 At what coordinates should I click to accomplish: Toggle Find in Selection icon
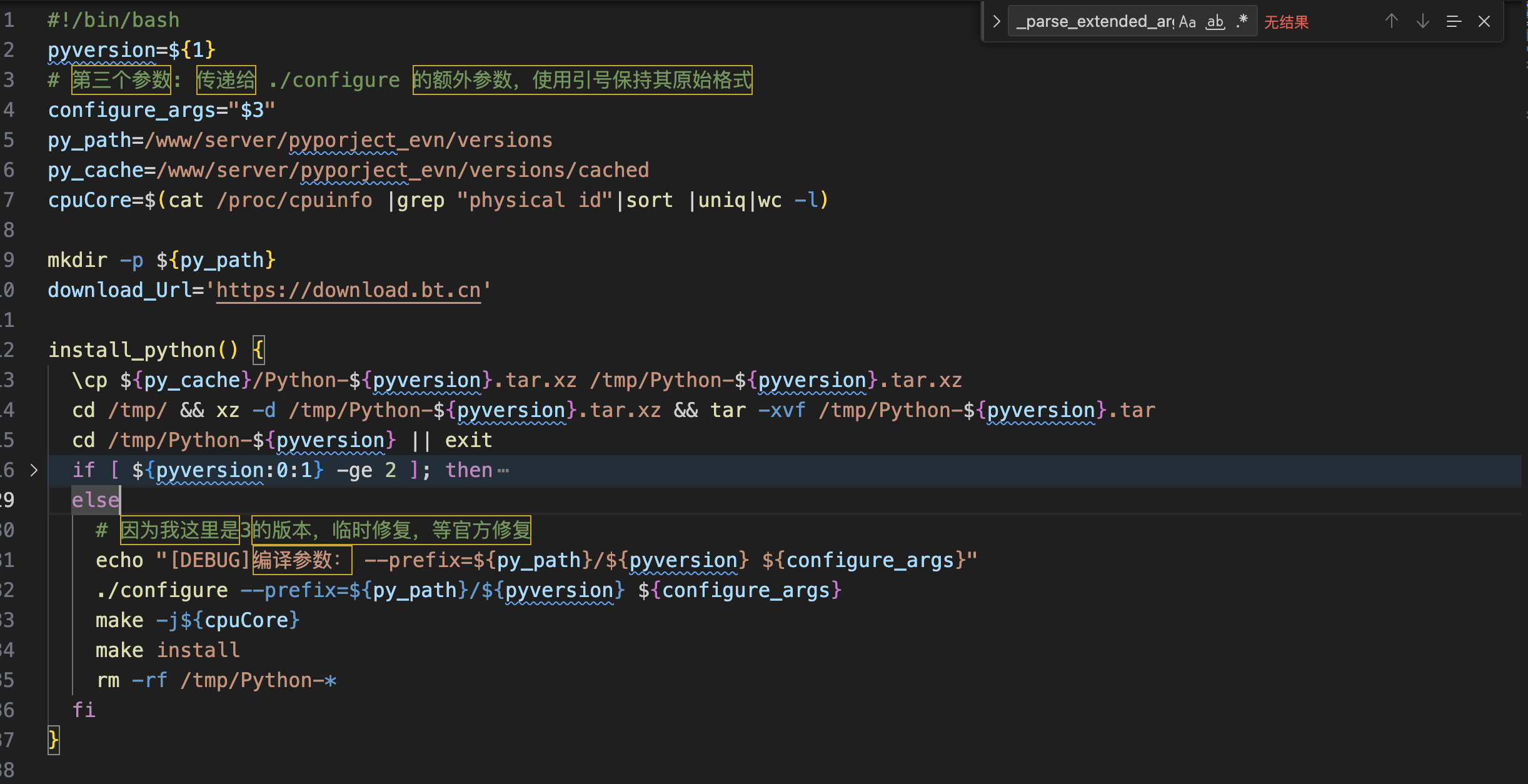pyautogui.click(x=1454, y=22)
